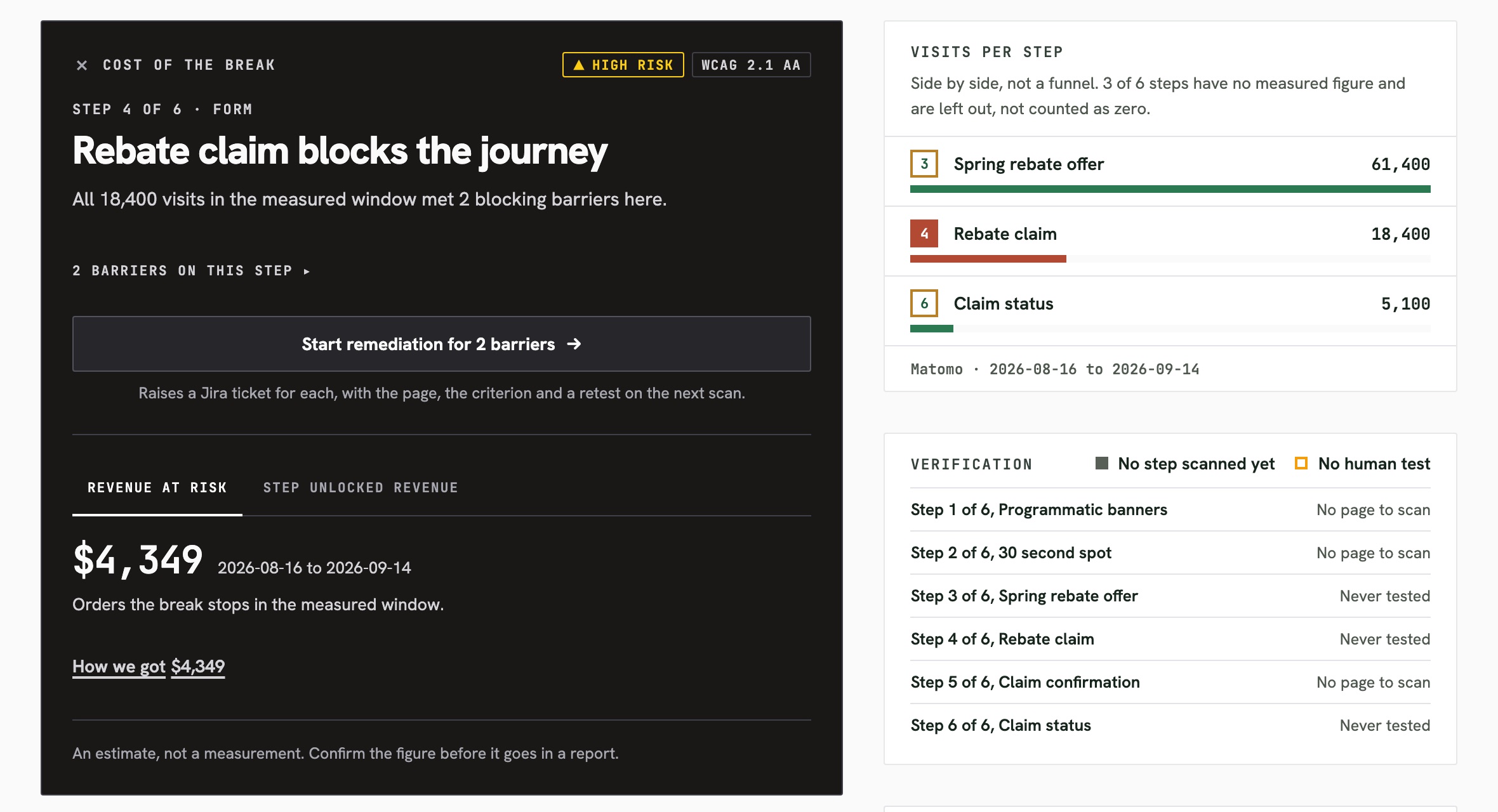Select the Spring rebate offer row label
Image resolution: width=1498 pixels, height=812 pixels.
click(1028, 164)
